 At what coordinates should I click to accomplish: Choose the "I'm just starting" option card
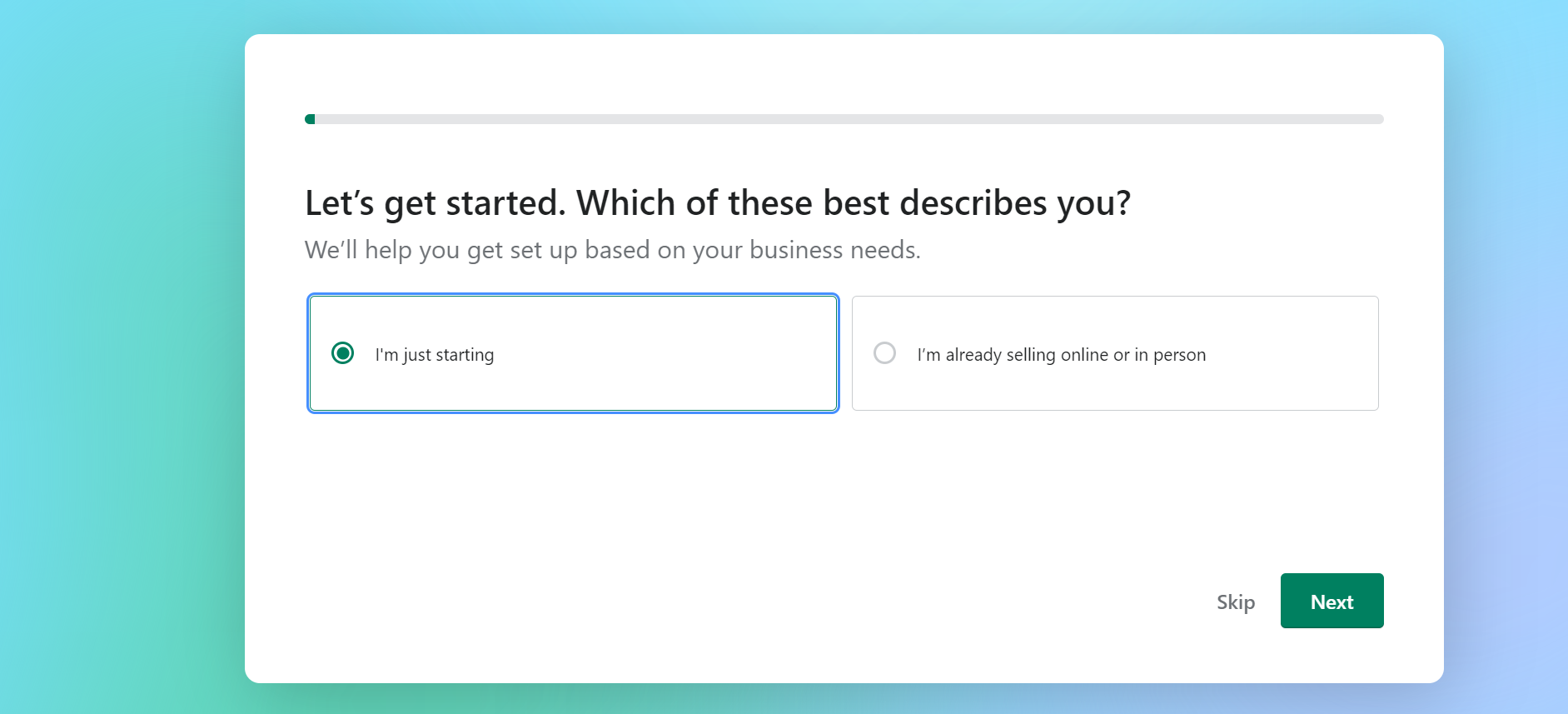click(x=573, y=353)
